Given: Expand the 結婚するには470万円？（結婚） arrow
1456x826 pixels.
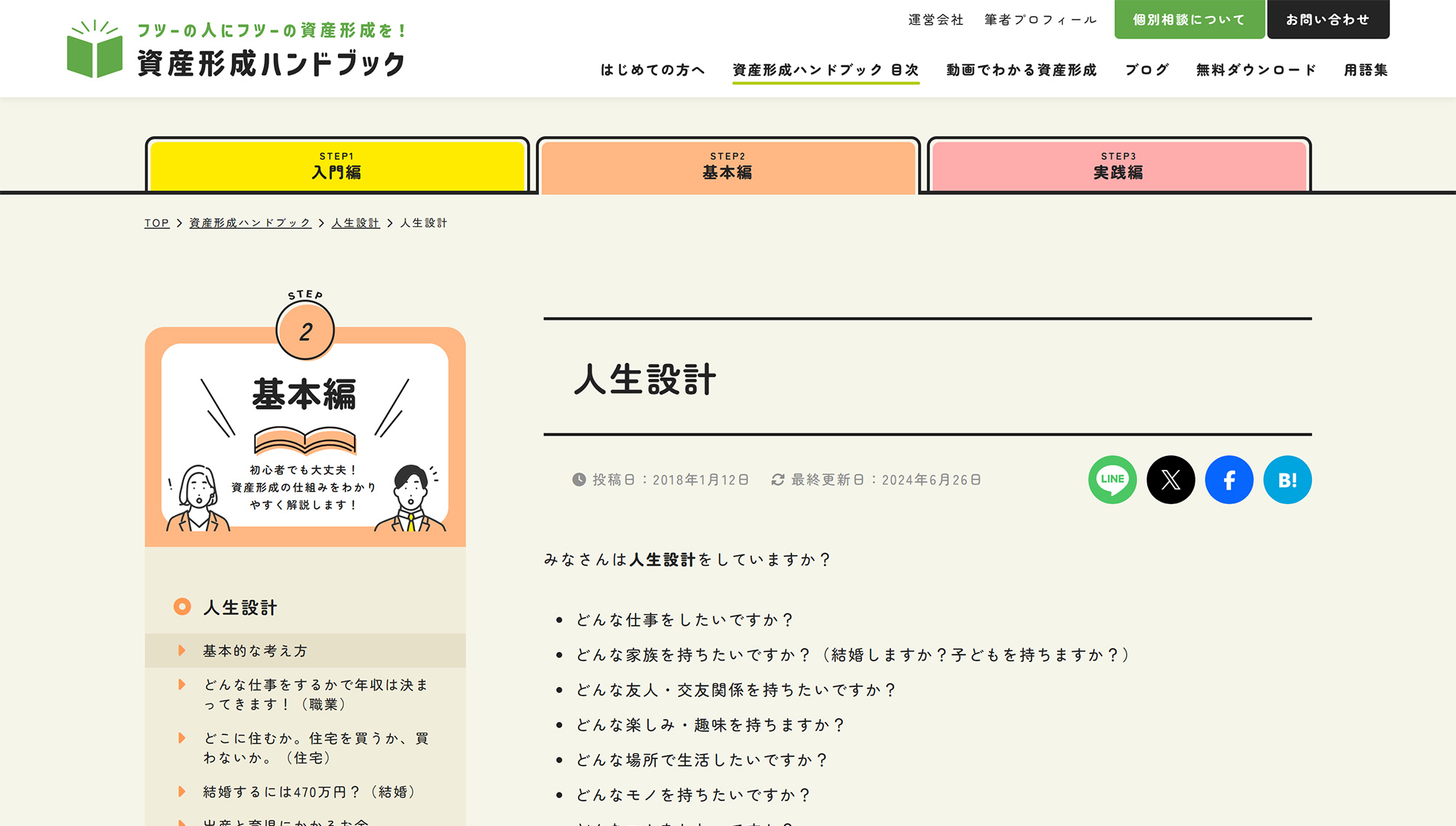Looking at the screenshot, I should [181, 792].
